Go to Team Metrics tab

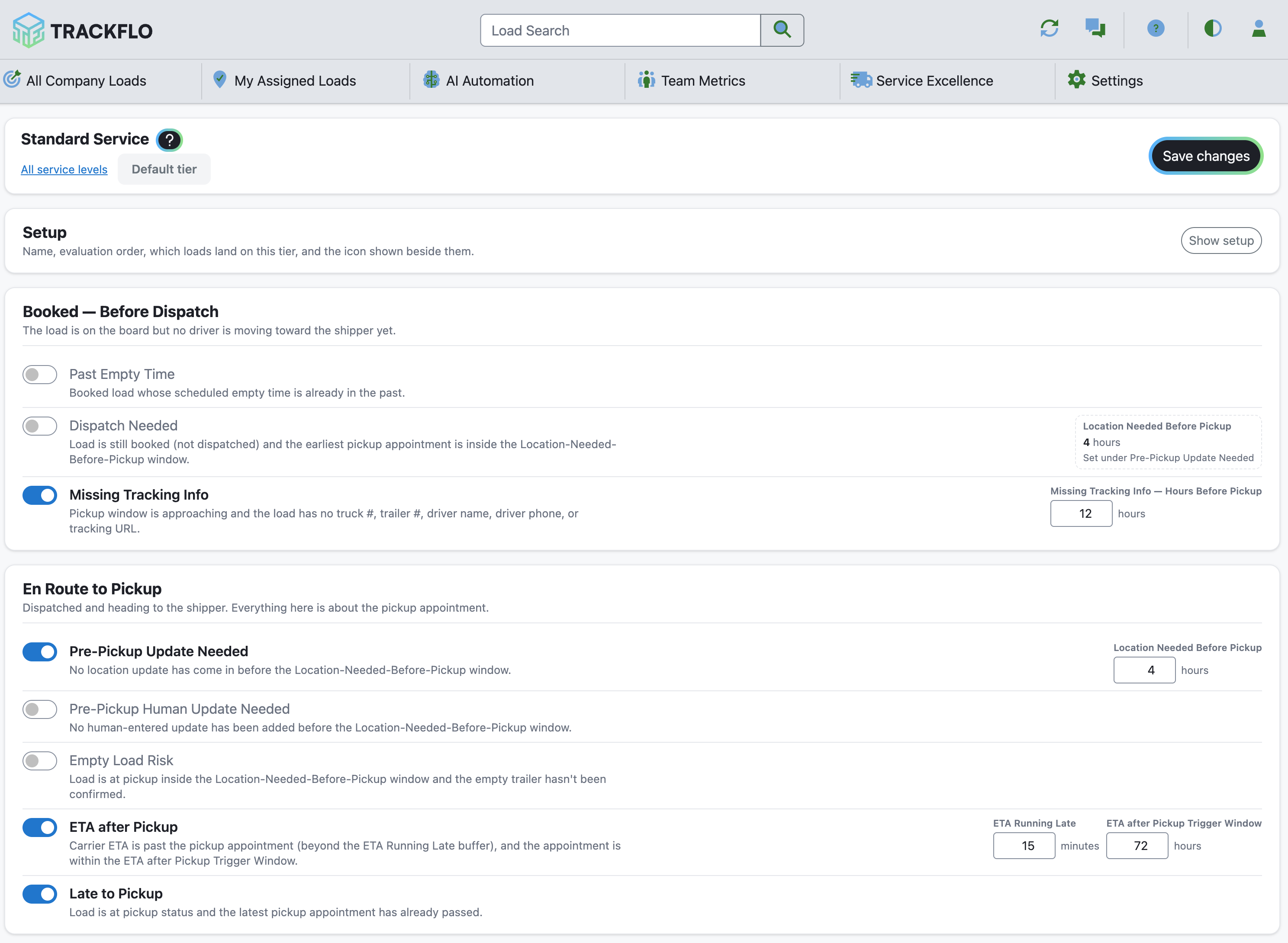coord(692,80)
